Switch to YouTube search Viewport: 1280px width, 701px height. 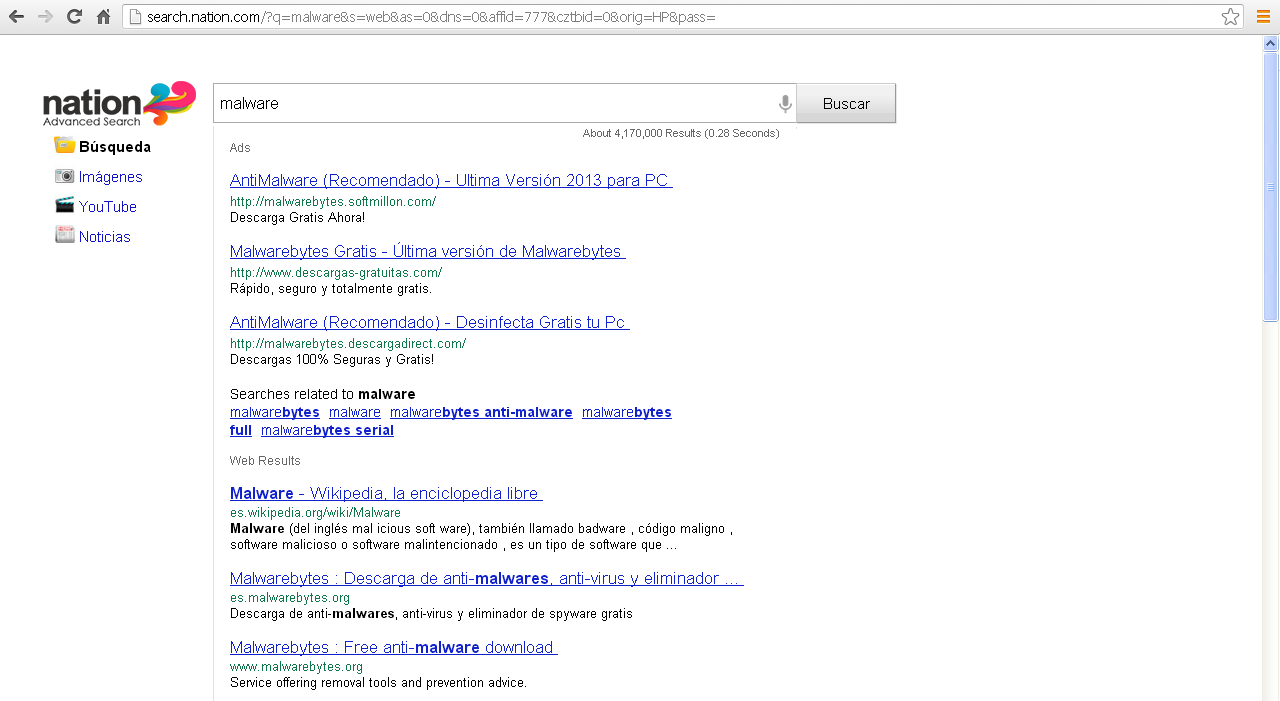[x=108, y=207]
